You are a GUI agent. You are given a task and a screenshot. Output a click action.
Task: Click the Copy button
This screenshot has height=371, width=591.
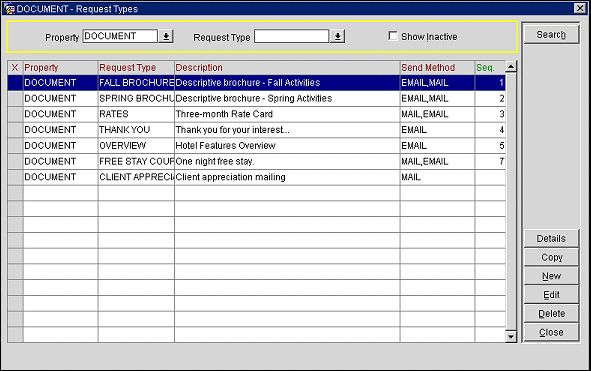(x=551, y=257)
